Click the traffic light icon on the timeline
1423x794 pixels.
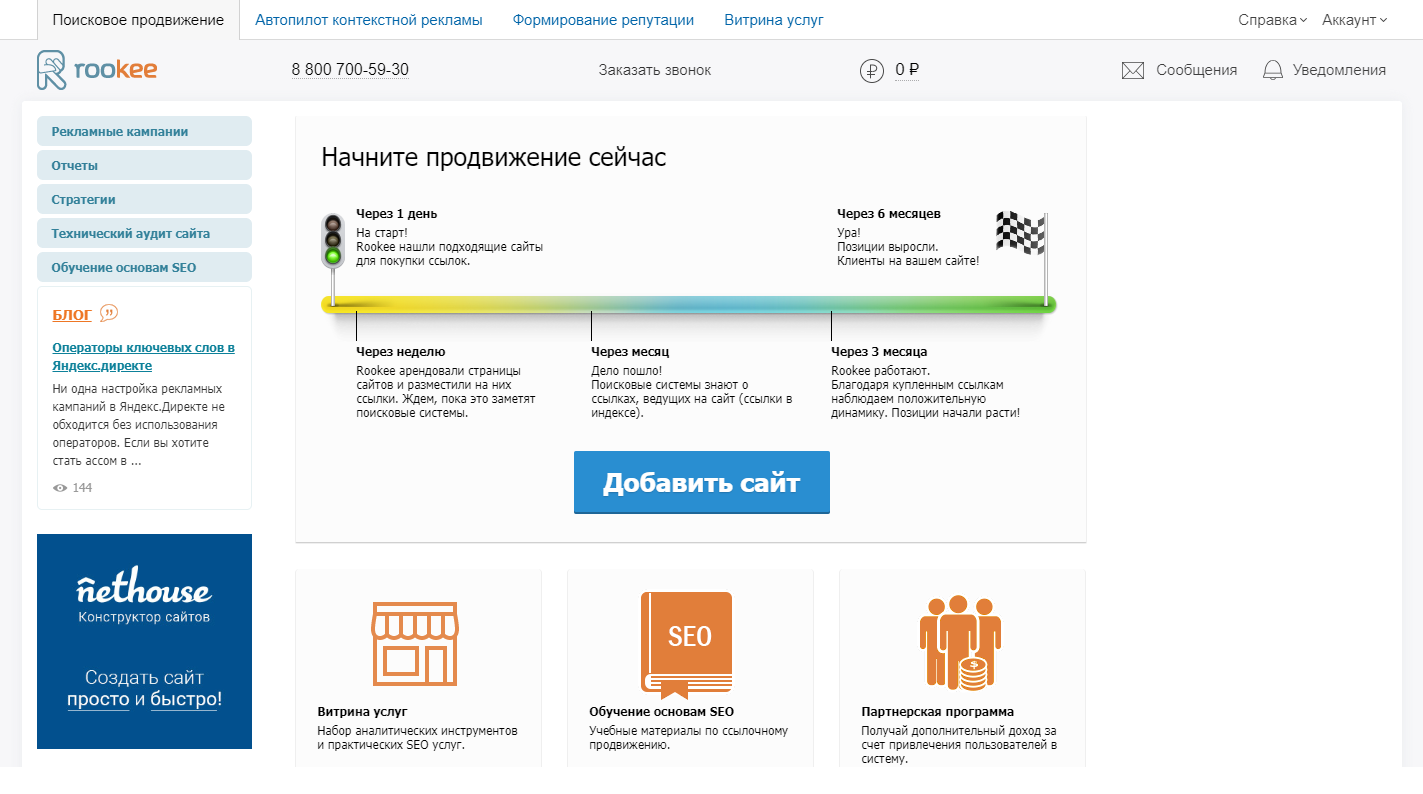click(x=332, y=240)
